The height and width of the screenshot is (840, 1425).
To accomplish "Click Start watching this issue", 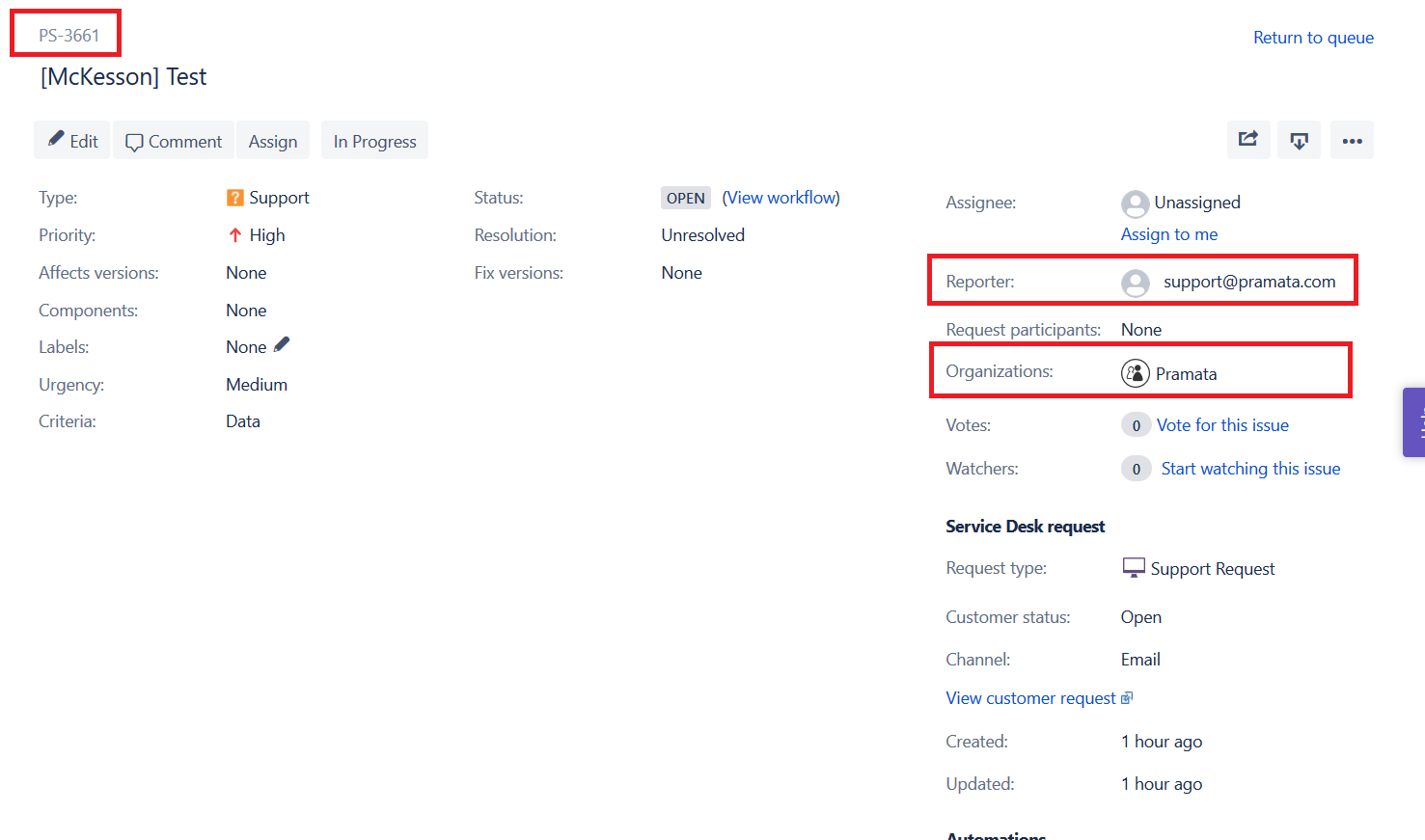I will pos(1250,469).
